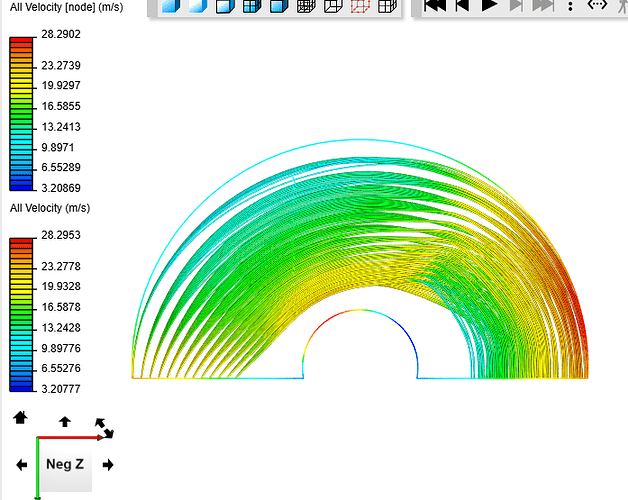Step back one animation frame

pos(462,5)
